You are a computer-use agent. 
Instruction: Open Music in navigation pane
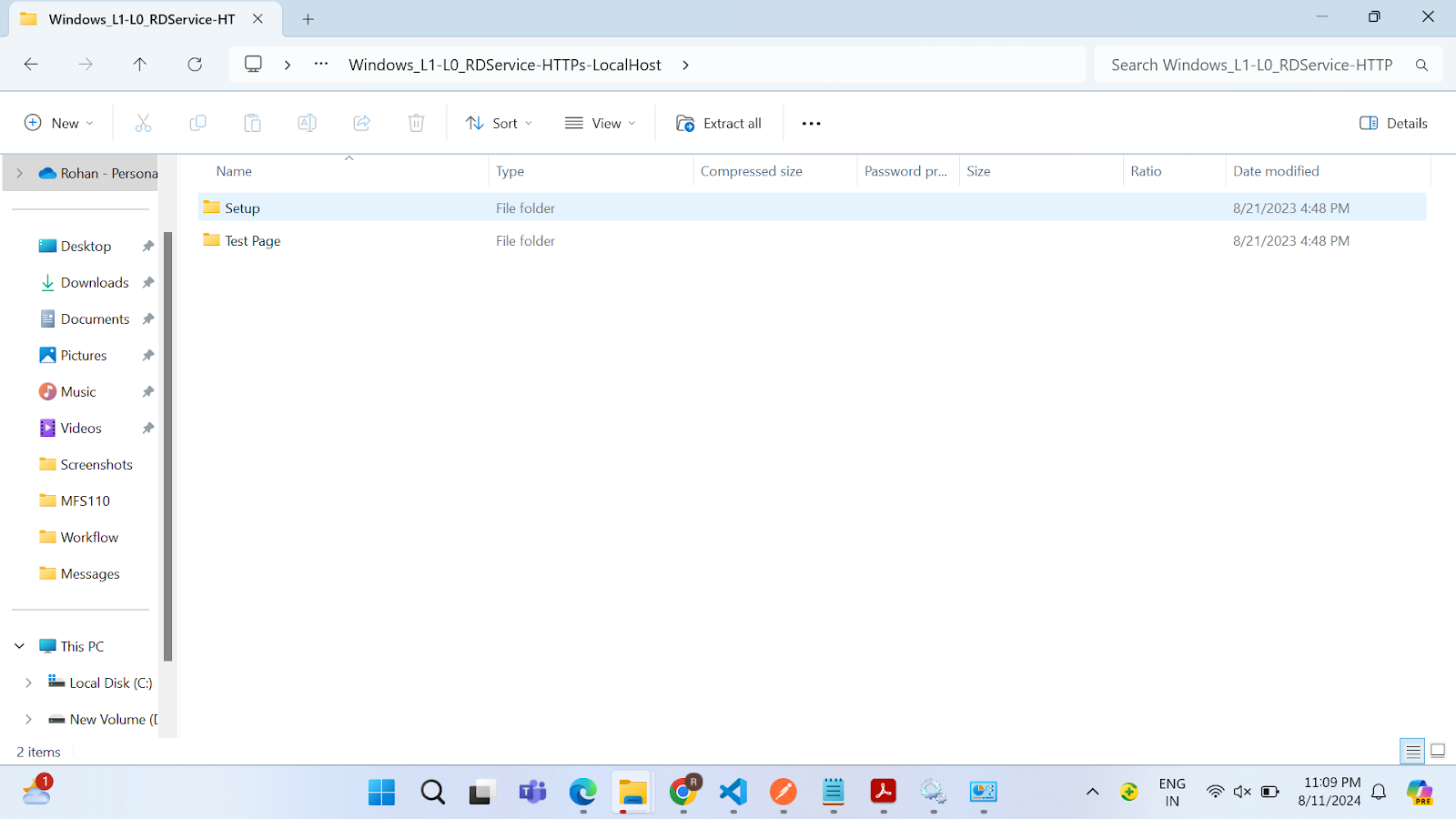[78, 391]
